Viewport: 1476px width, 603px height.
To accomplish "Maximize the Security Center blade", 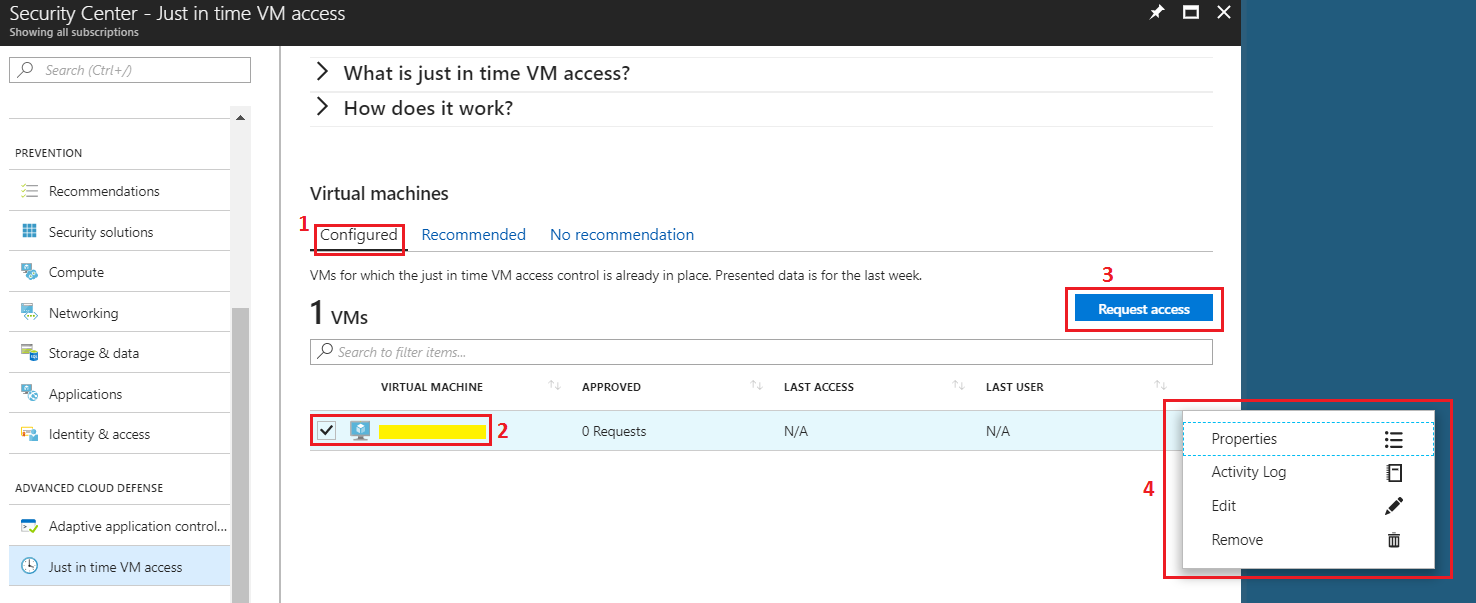I will [x=1190, y=13].
